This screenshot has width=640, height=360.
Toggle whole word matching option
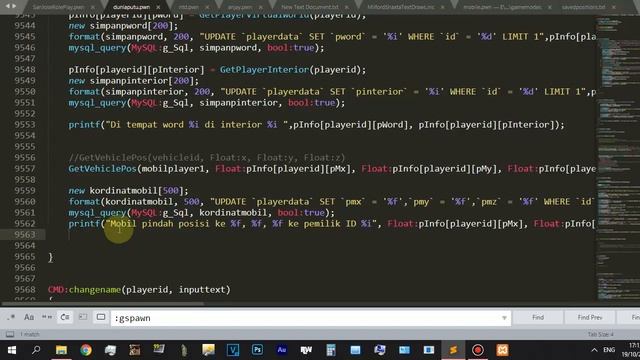click(x=47, y=317)
